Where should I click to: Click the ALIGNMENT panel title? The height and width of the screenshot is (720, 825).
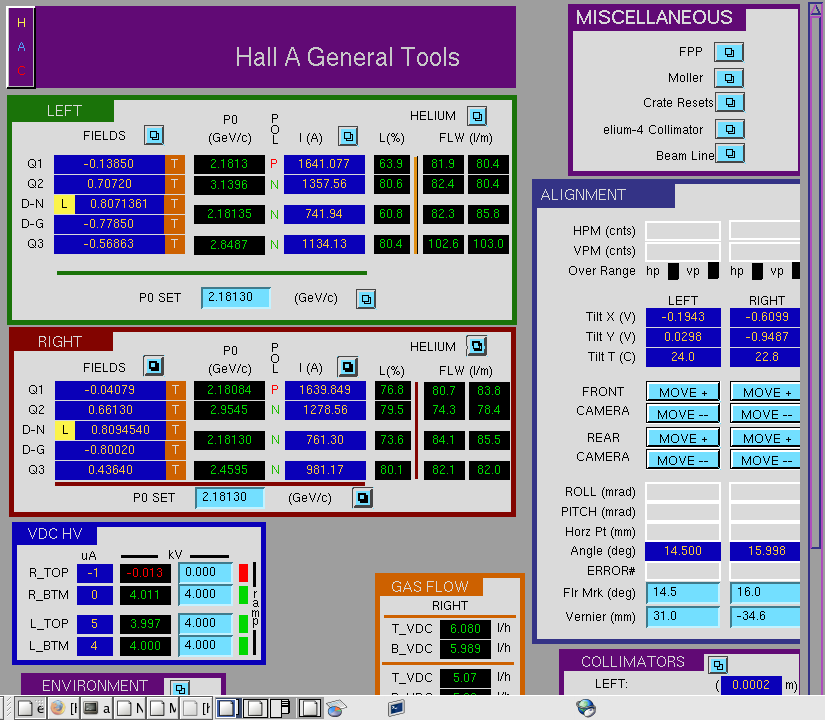583,195
